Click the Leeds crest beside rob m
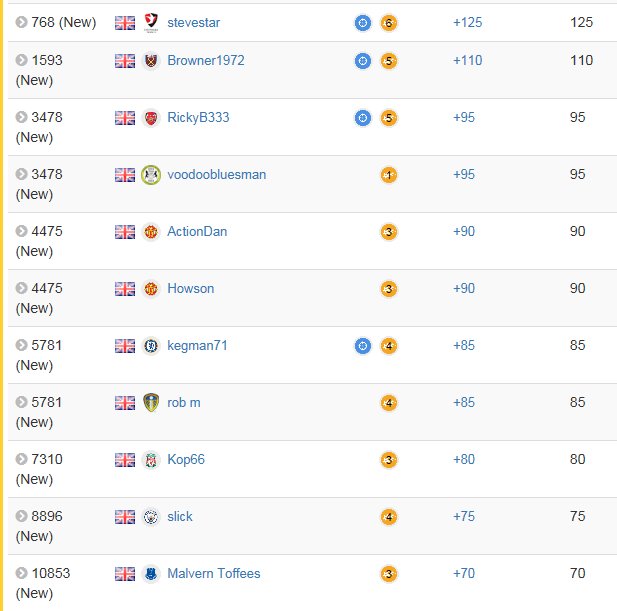617x611 pixels. pyautogui.click(x=151, y=403)
